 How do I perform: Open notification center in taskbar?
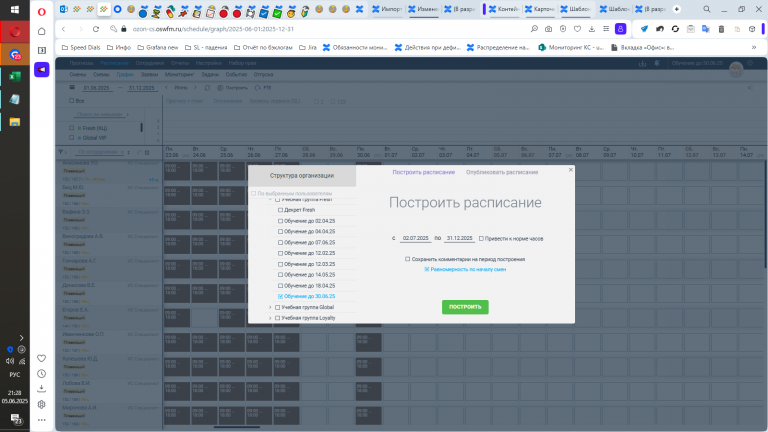tap(16, 419)
